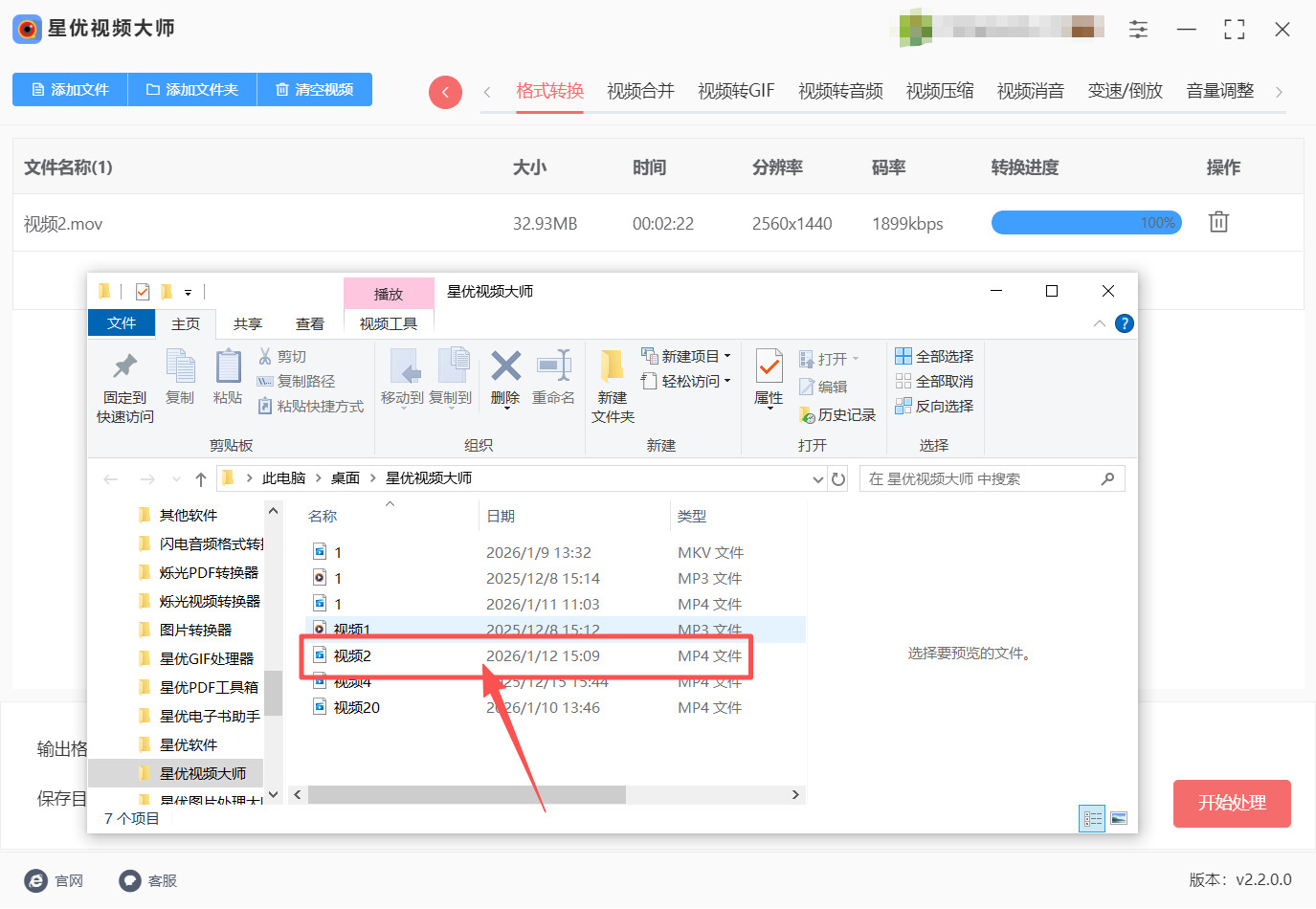This screenshot has height=909, width=1316.
Task: Click the 开始处理 button
Action: 1232,804
